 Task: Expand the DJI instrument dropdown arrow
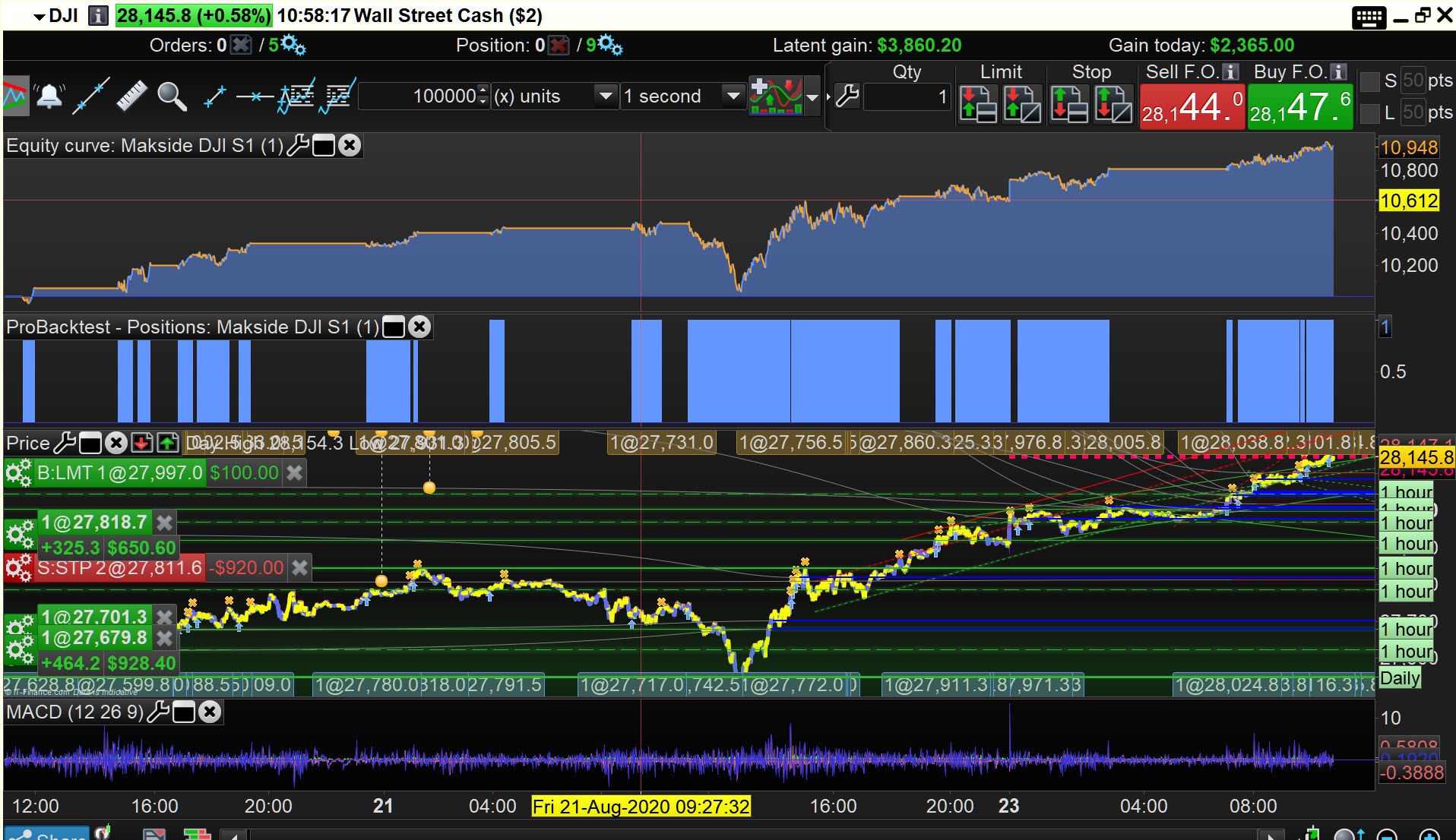[x=40, y=17]
